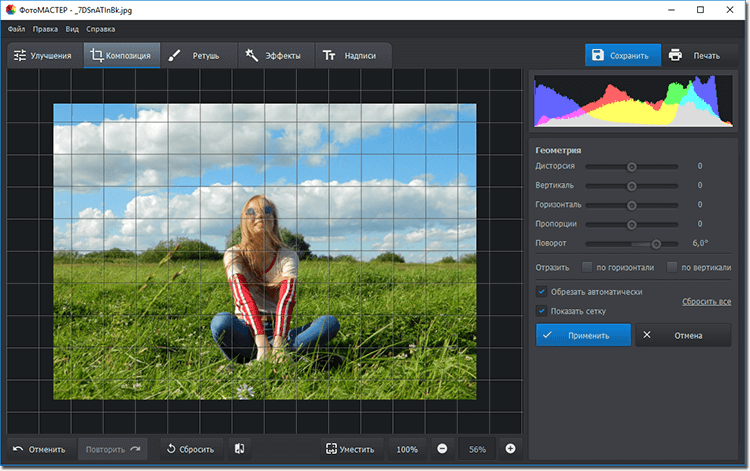The height and width of the screenshot is (471, 750).
Task: Click the Геометрия section heading
Action: (x=558, y=150)
